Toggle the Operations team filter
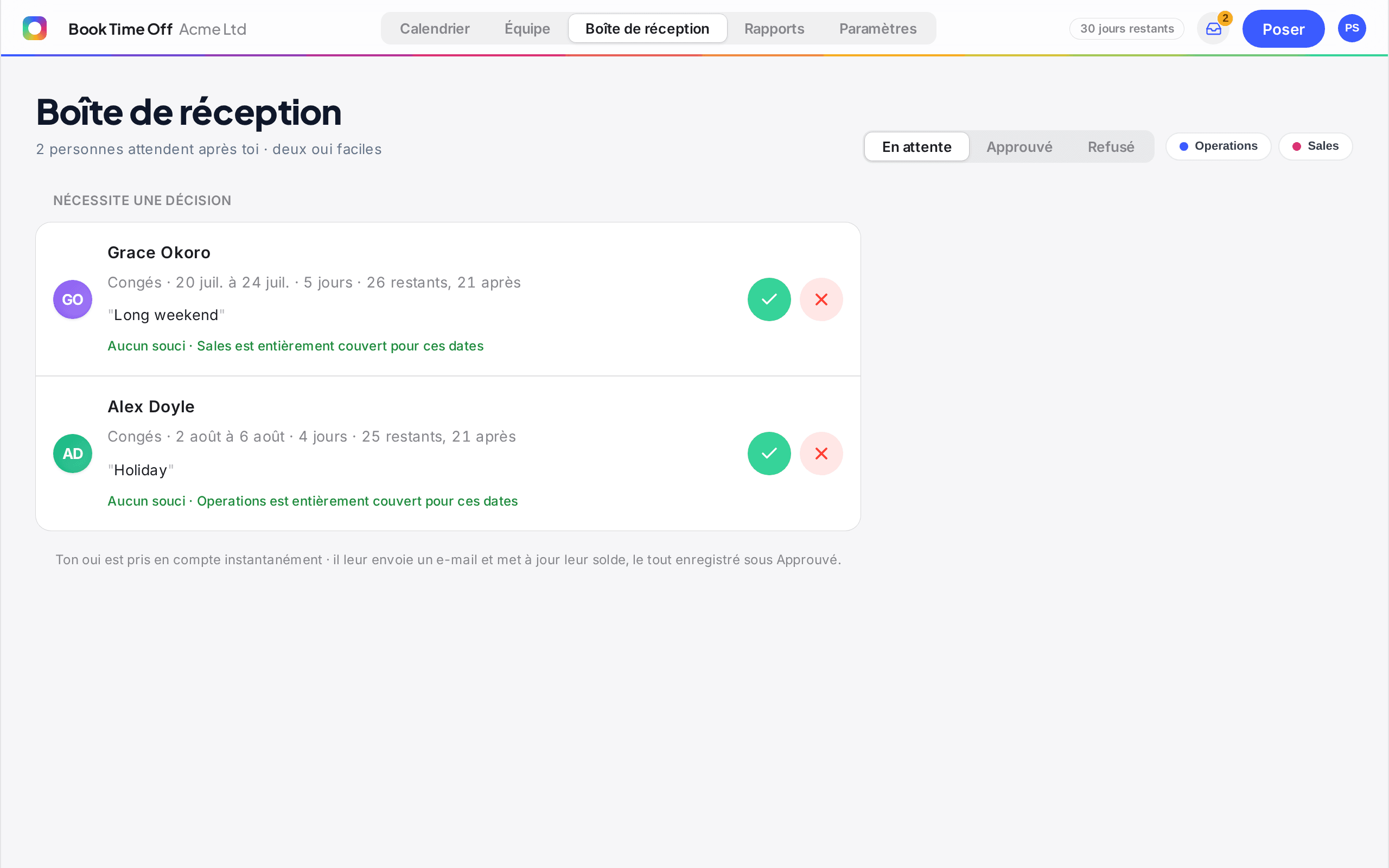Viewport: 1389px width, 868px height. tap(1219, 146)
